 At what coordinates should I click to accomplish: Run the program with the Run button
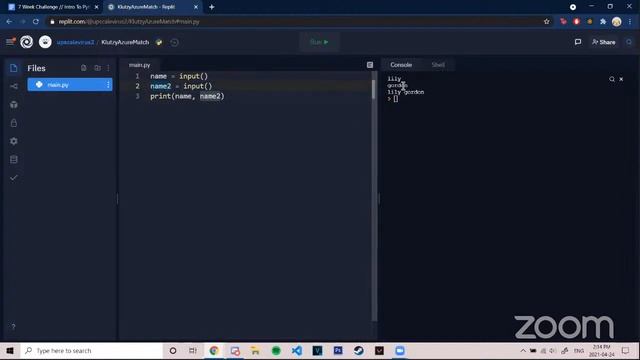click(x=319, y=42)
